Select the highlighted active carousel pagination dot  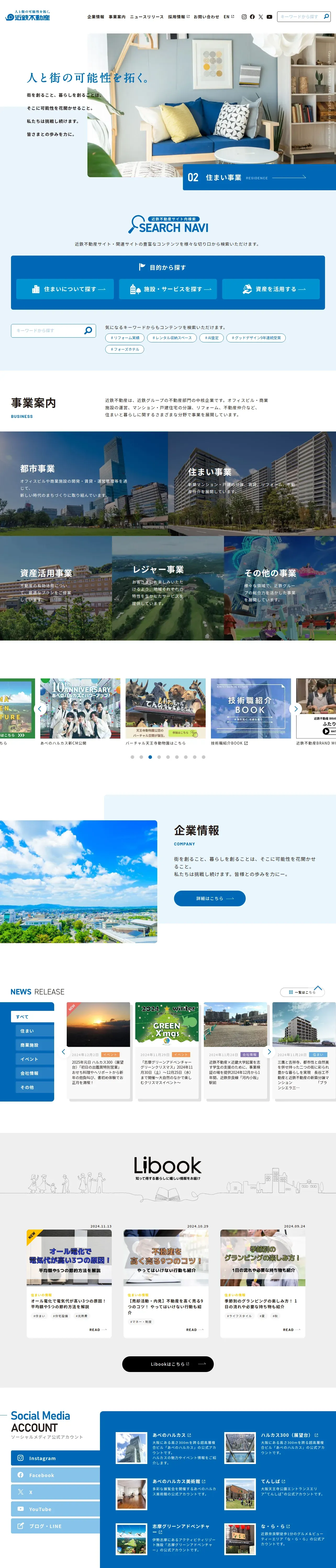(150, 757)
